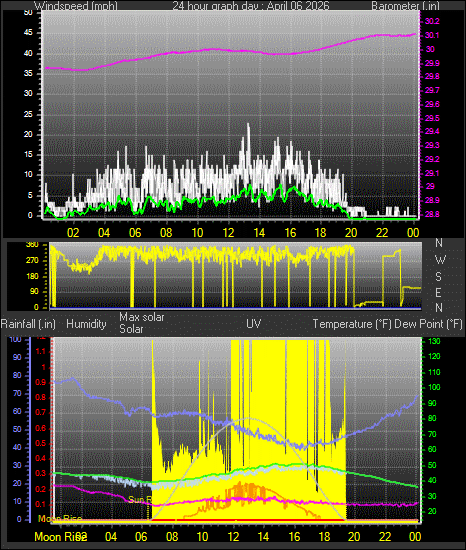Viewport: 466px width, 550px height.
Task: Click the 29.5 value on barometer axis
Action: (x=432, y=118)
